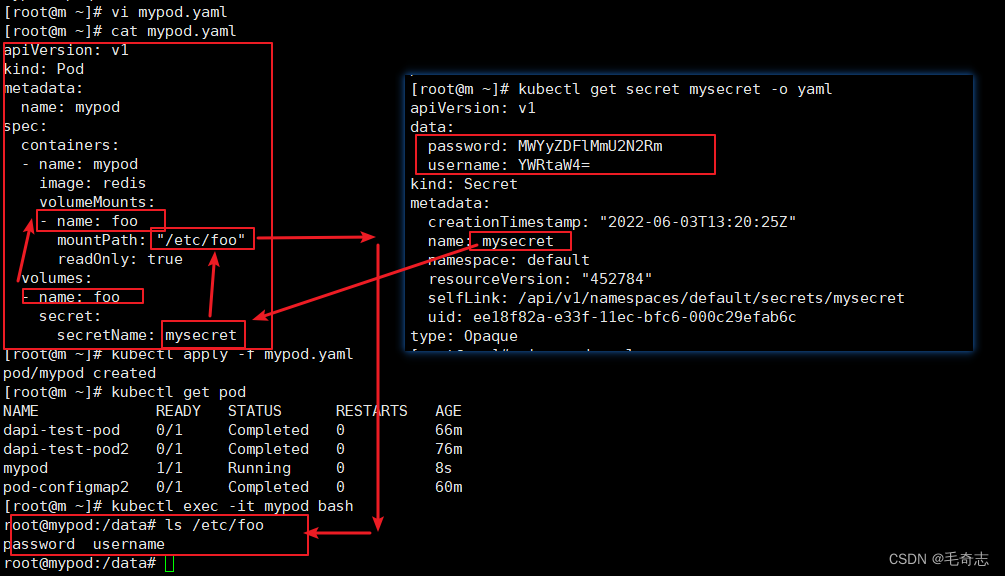Click the 'type: Opaque' line
Image resolution: width=1005 pixels, height=576 pixels.
pos(464,336)
